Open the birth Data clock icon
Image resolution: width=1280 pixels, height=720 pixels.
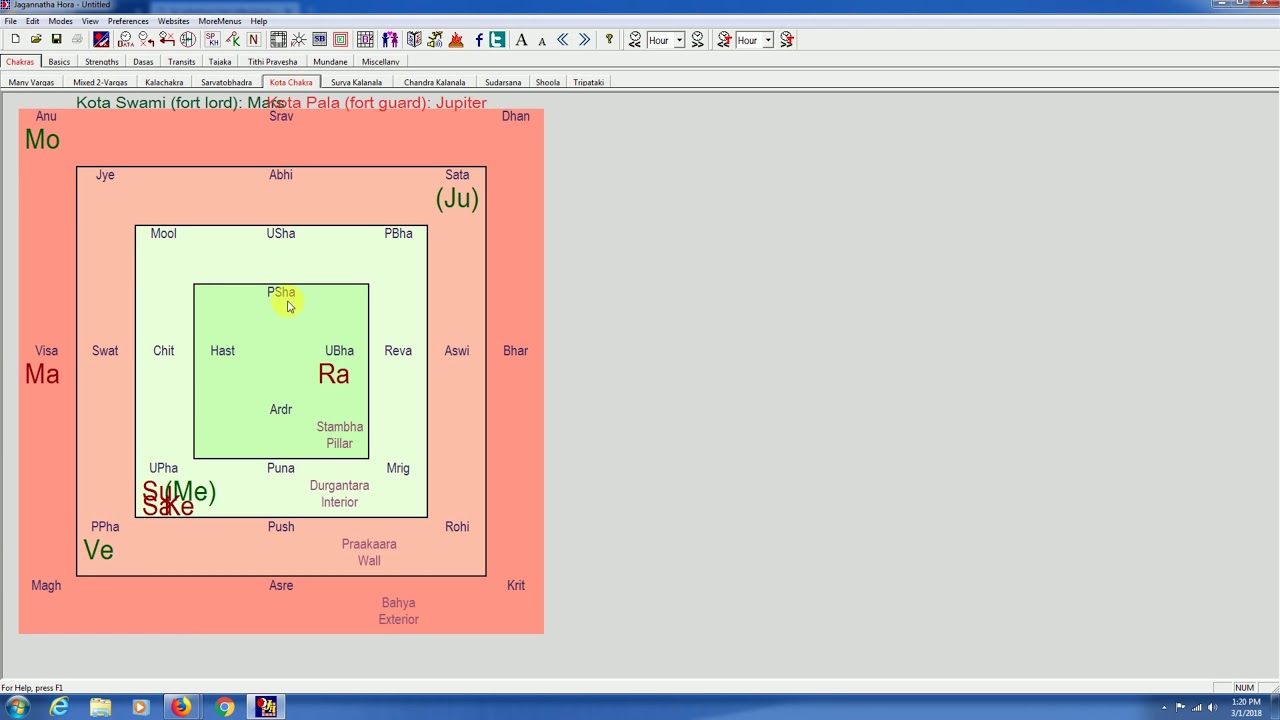[x=125, y=40]
